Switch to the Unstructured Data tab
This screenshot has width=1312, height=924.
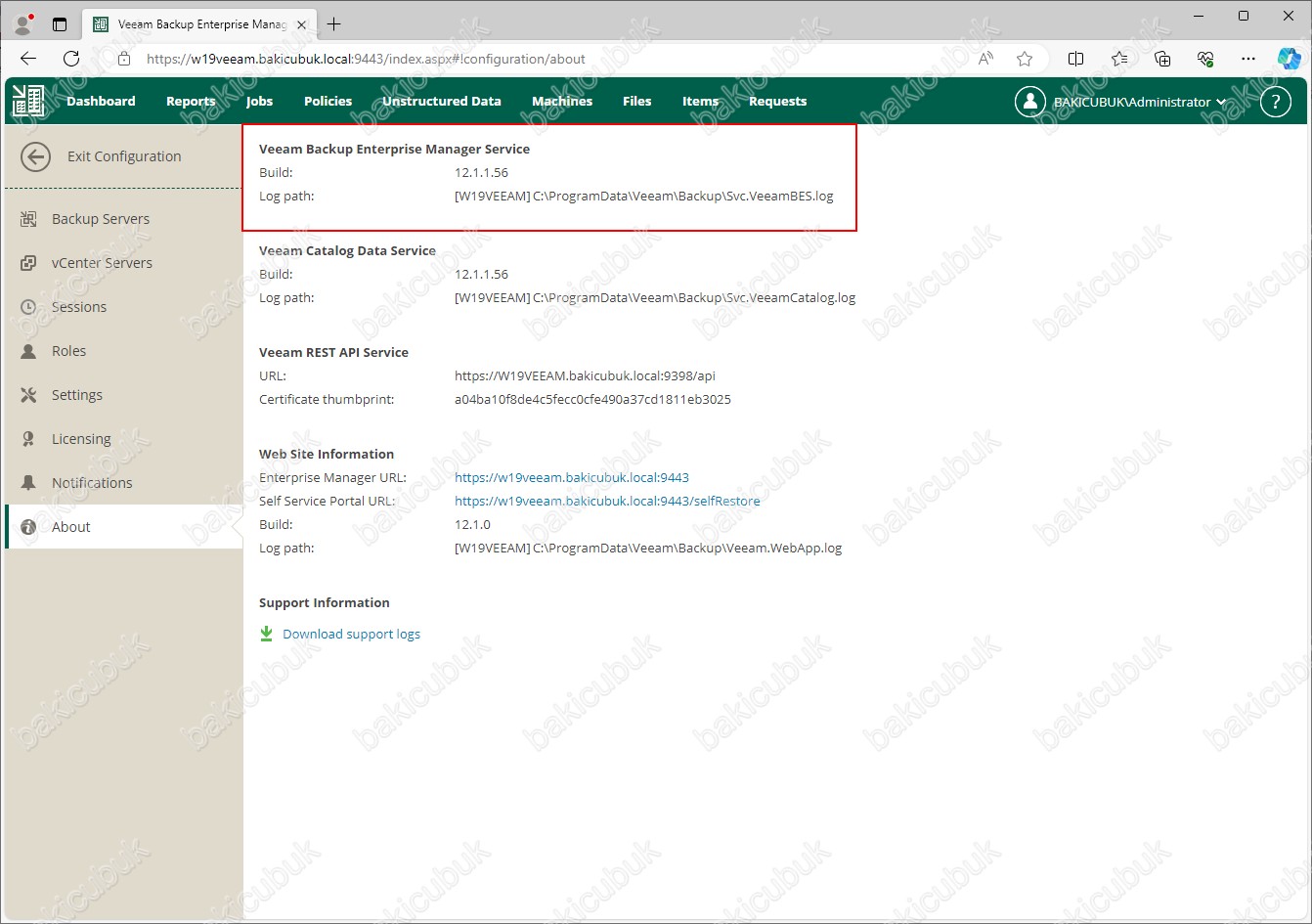click(441, 102)
